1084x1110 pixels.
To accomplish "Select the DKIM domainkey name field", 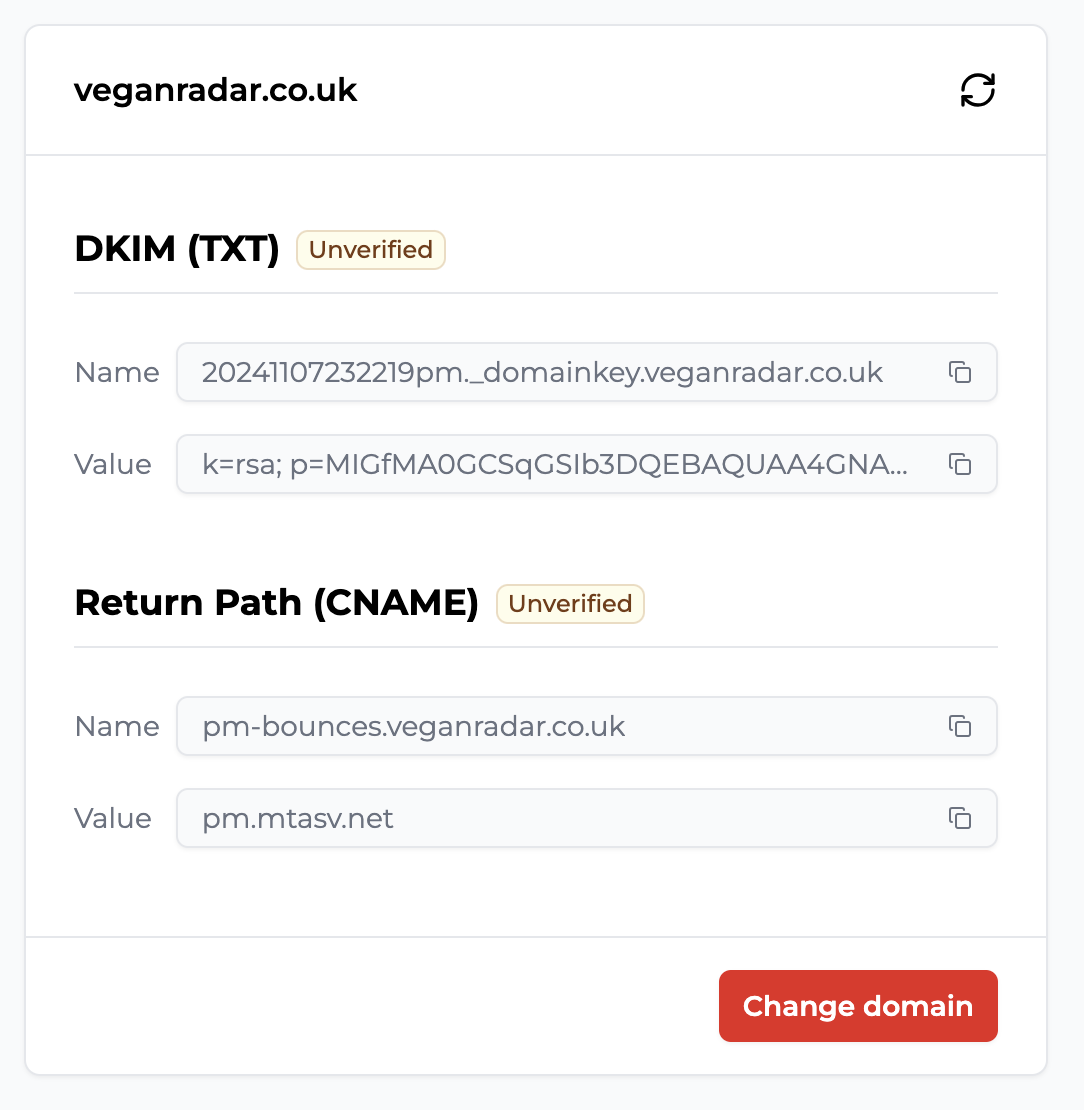I will coord(587,372).
